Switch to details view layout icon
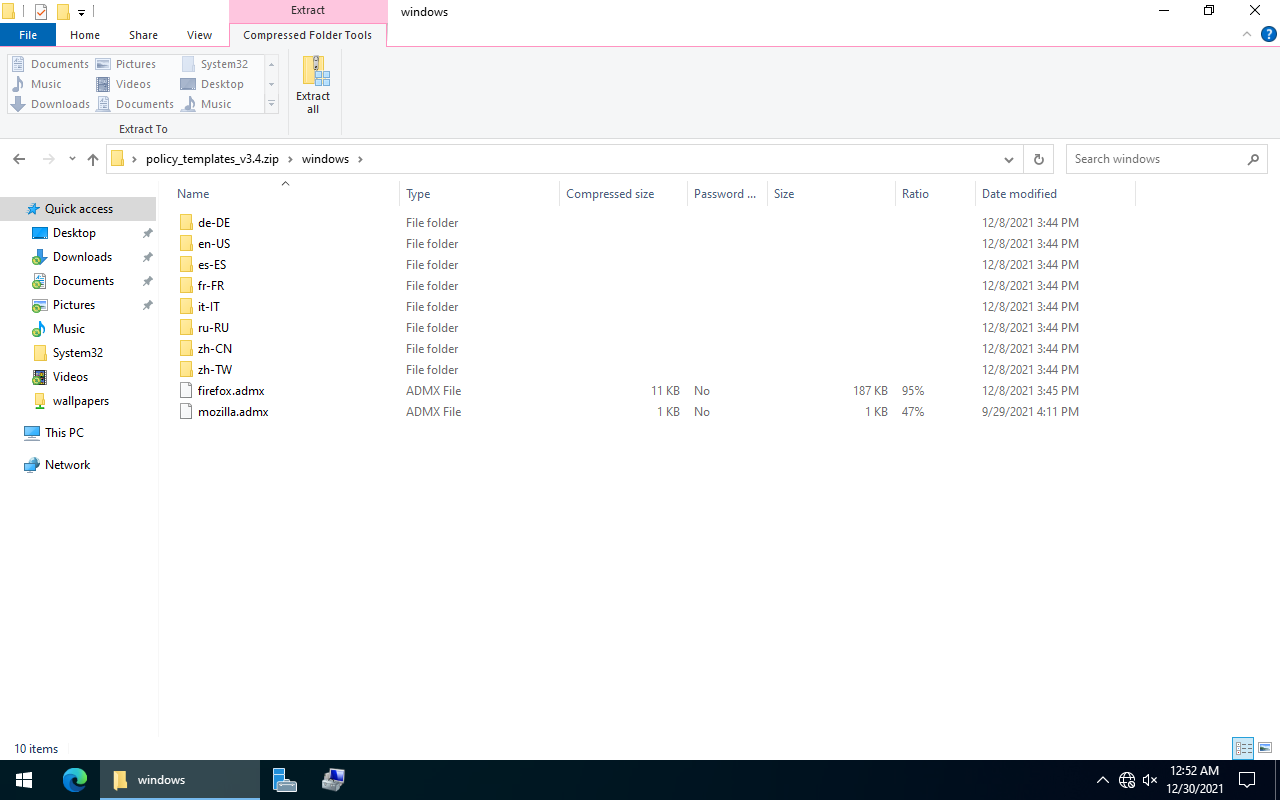 pyautogui.click(x=1243, y=748)
